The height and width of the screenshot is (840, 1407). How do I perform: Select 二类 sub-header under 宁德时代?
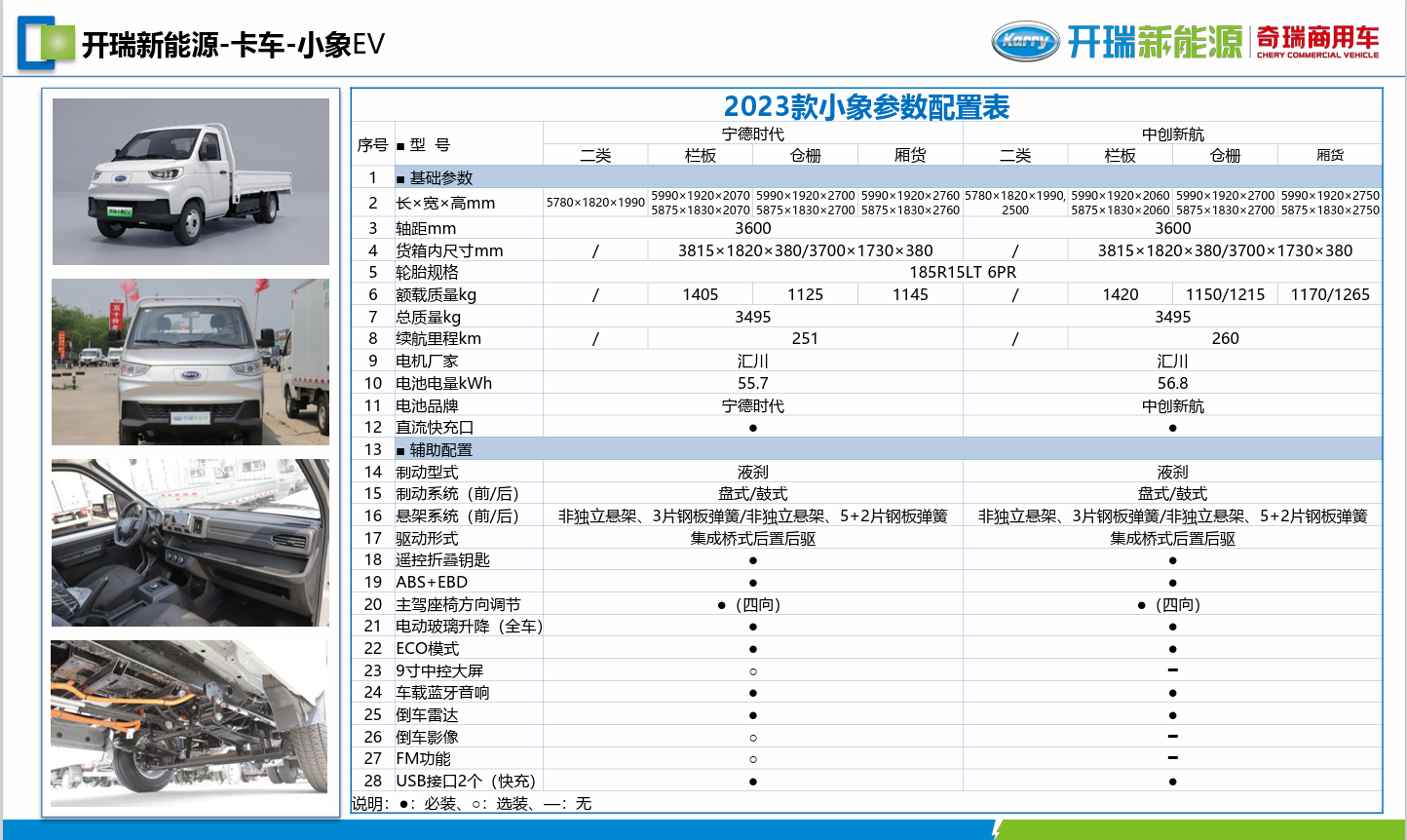coord(595,155)
